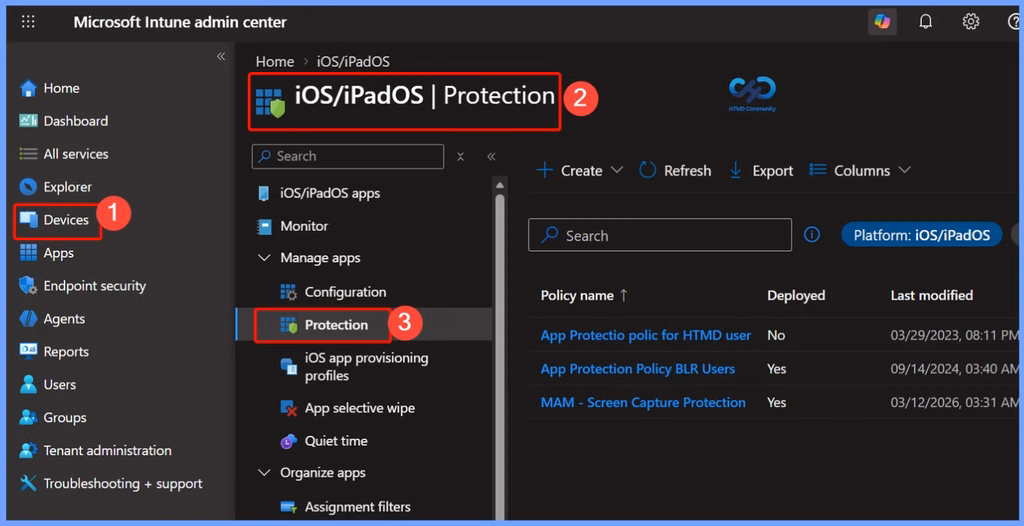Click the Quiet time clock icon
The width and height of the screenshot is (1024, 526).
[x=289, y=441]
